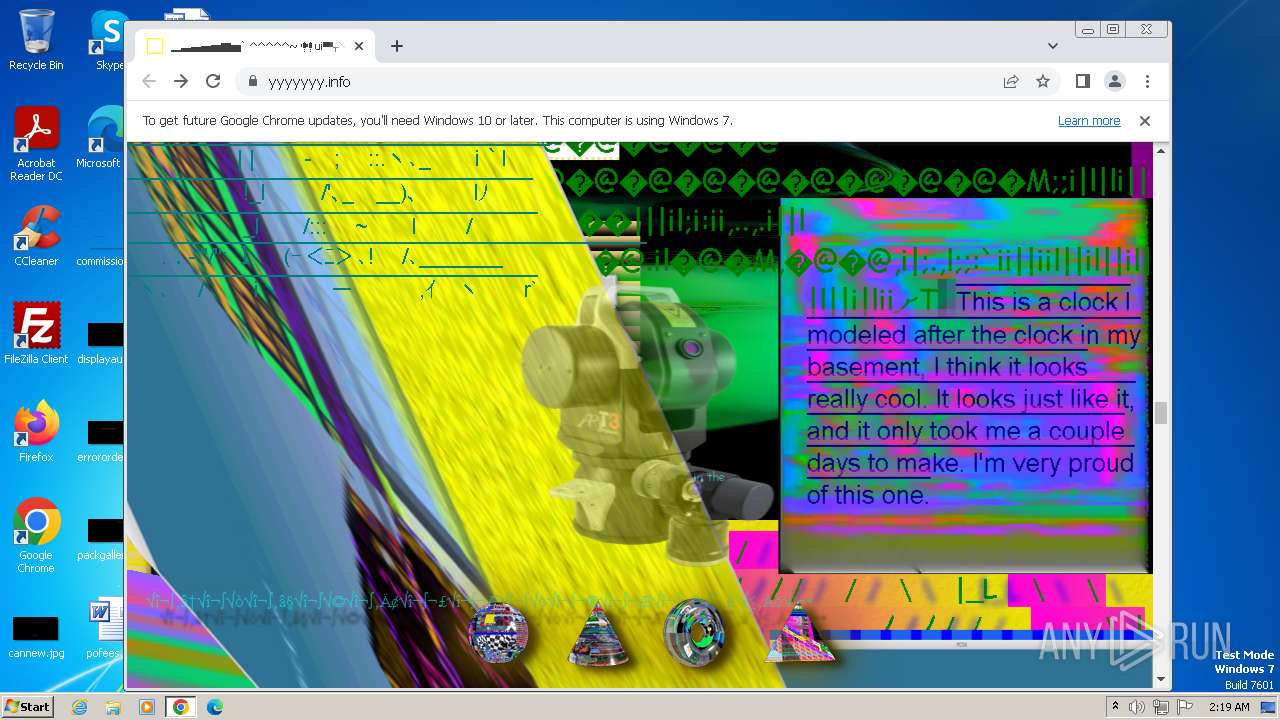Image resolution: width=1280 pixels, height=720 pixels.
Task: Click the text 'of this one.'
Action: (x=868, y=495)
